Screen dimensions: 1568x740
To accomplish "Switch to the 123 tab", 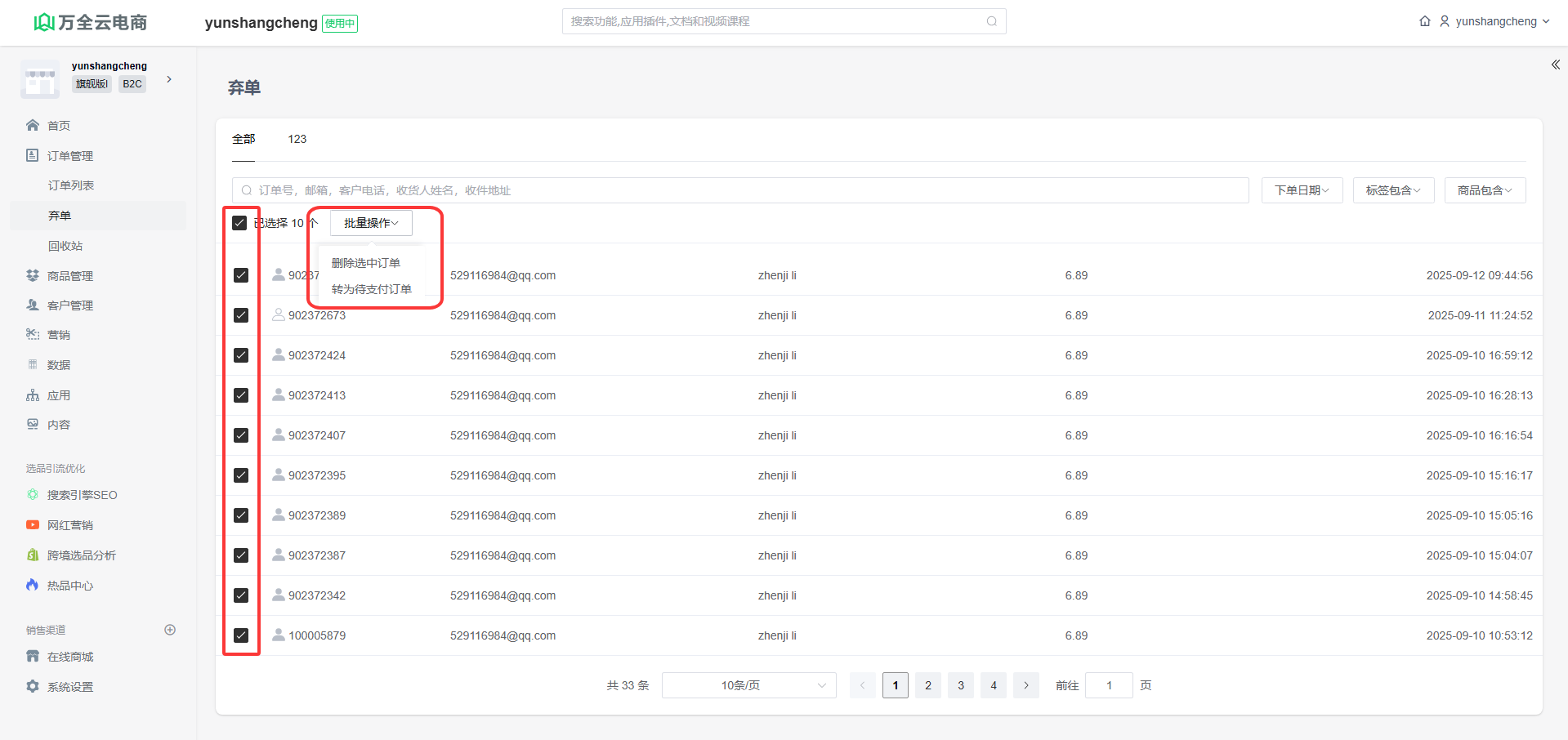I will [297, 139].
